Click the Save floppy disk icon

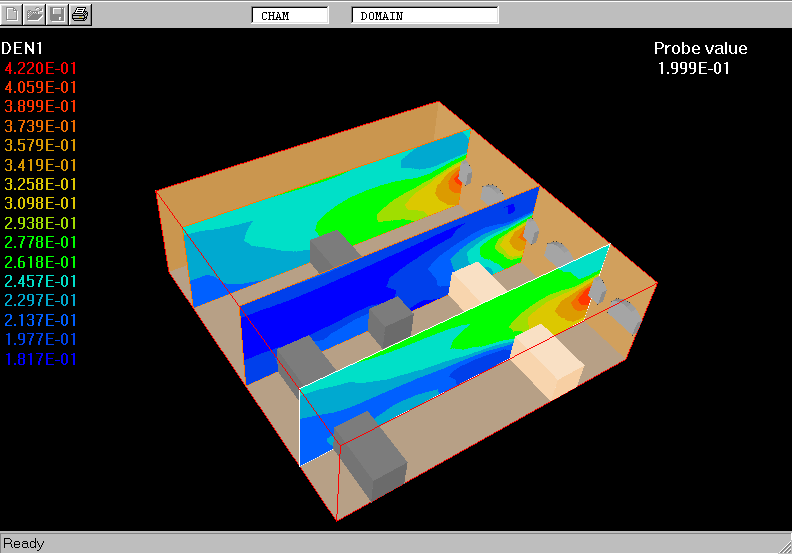click(x=57, y=14)
